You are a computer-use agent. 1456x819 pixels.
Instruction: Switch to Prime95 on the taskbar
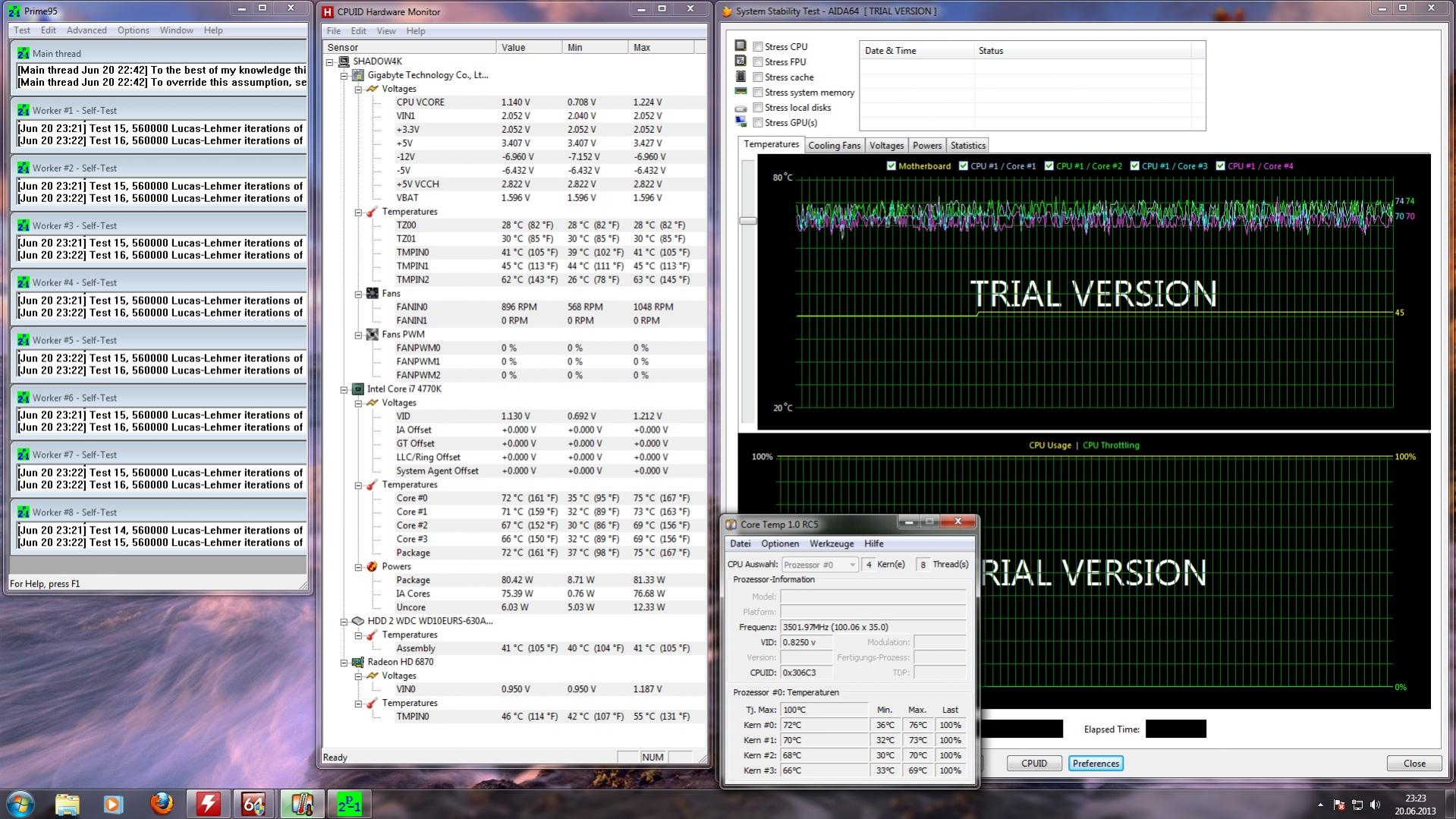[349, 804]
